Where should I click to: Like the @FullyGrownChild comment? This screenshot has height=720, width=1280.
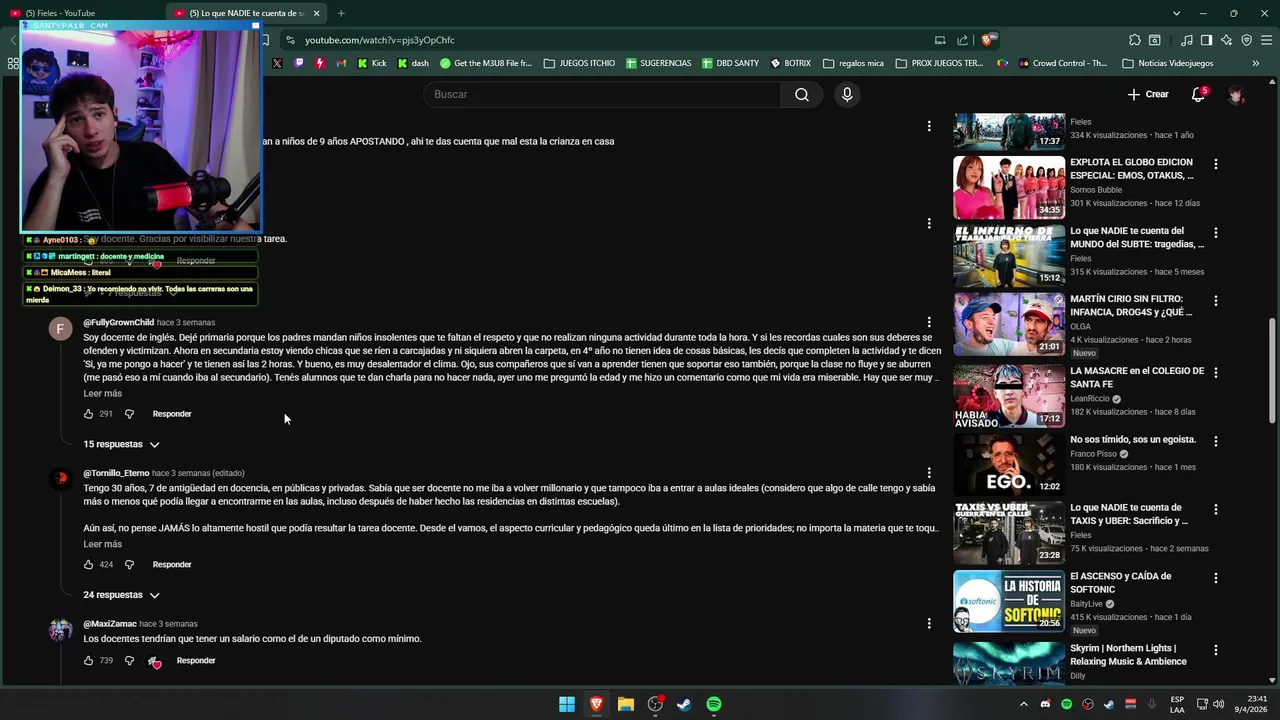pyautogui.click(x=88, y=414)
